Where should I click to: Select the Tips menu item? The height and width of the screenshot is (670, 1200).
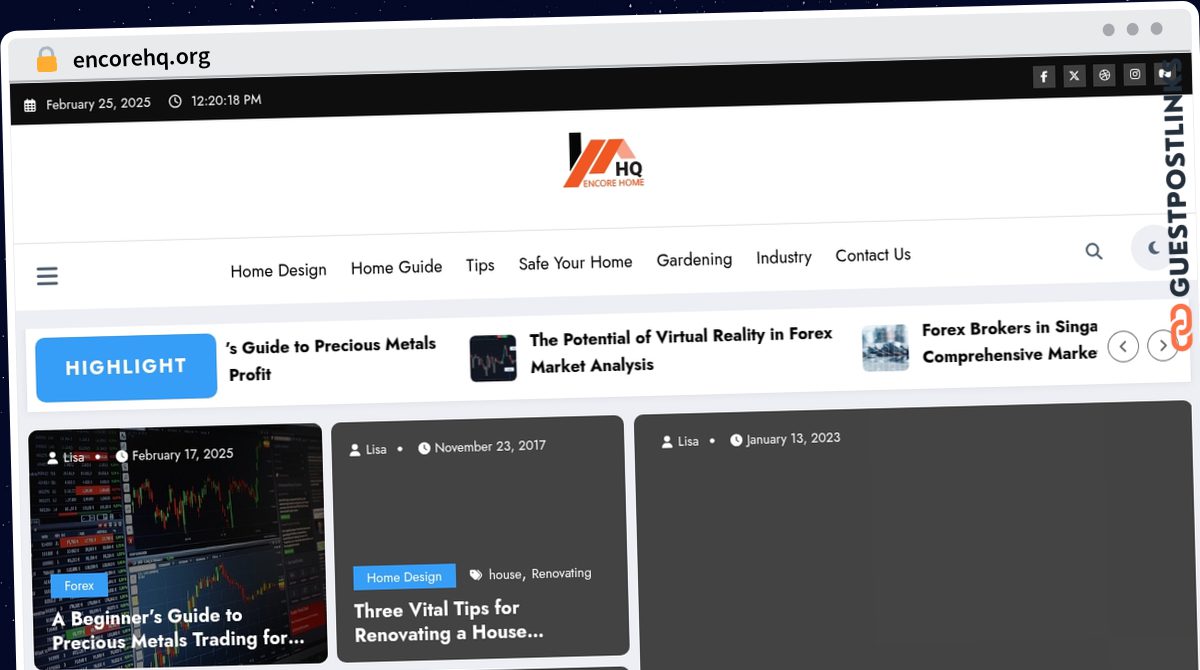[x=480, y=265]
